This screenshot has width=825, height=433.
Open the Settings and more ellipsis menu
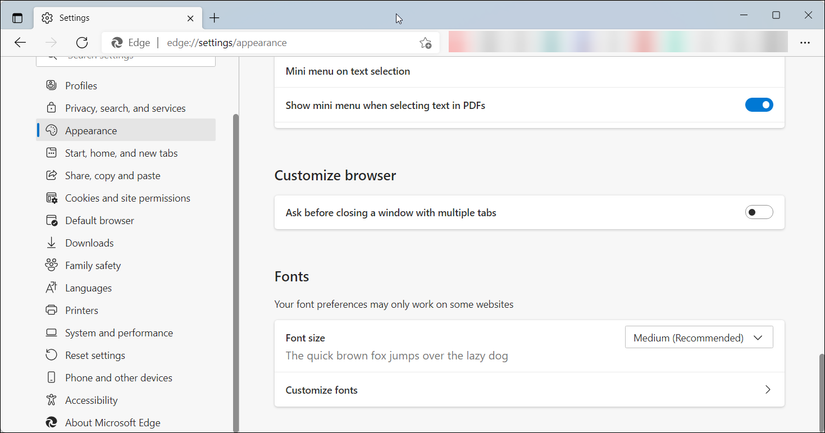click(x=805, y=43)
